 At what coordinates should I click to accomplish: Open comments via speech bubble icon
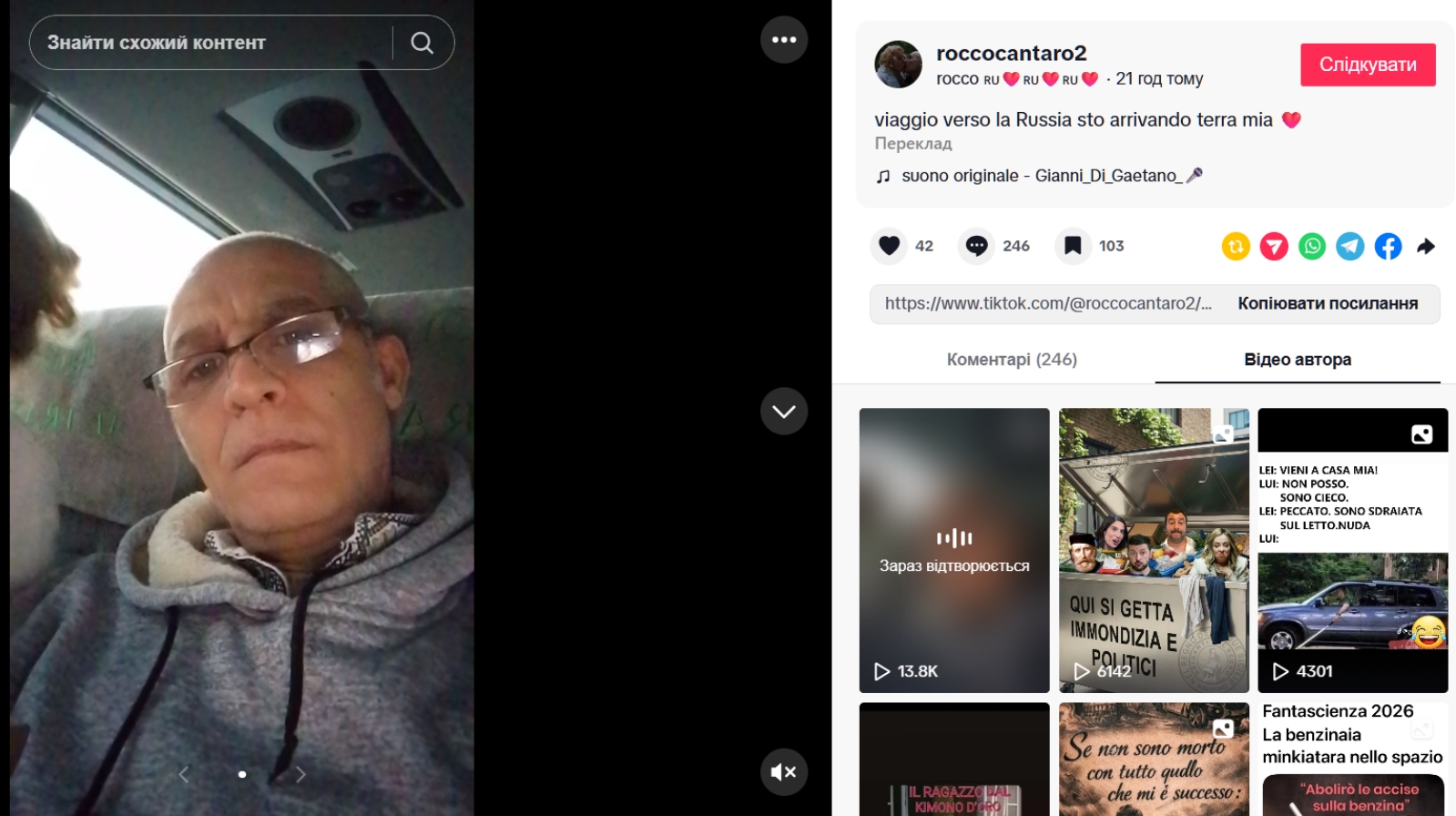(976, 246)
